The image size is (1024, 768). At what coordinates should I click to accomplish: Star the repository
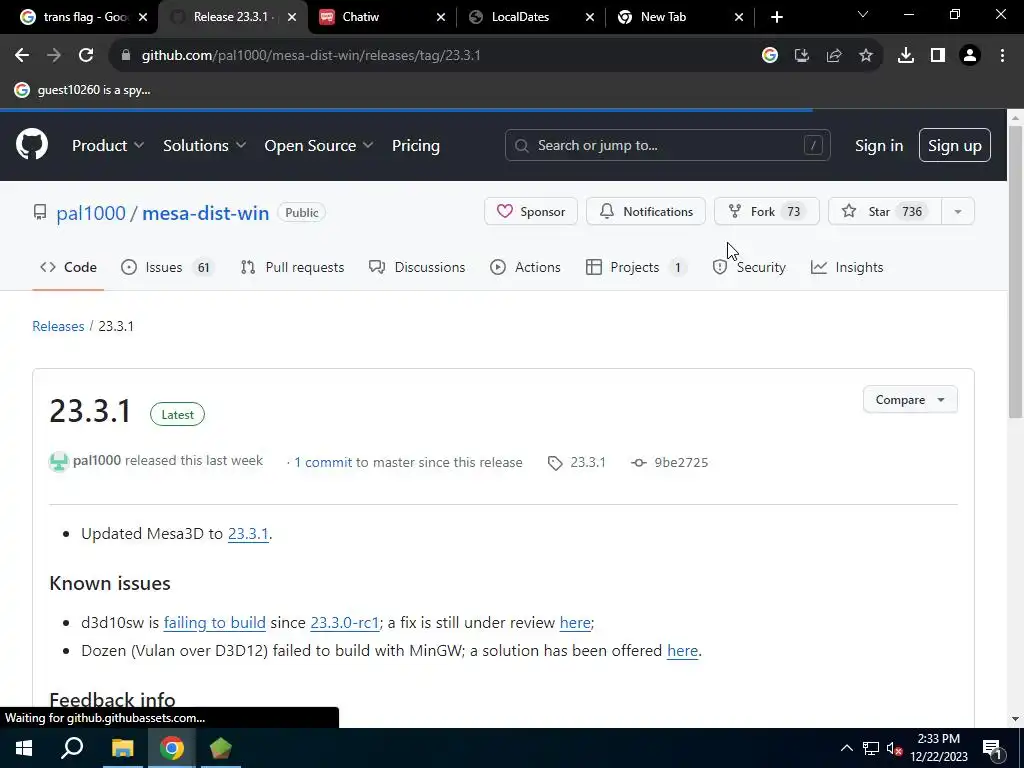point(885,212)
